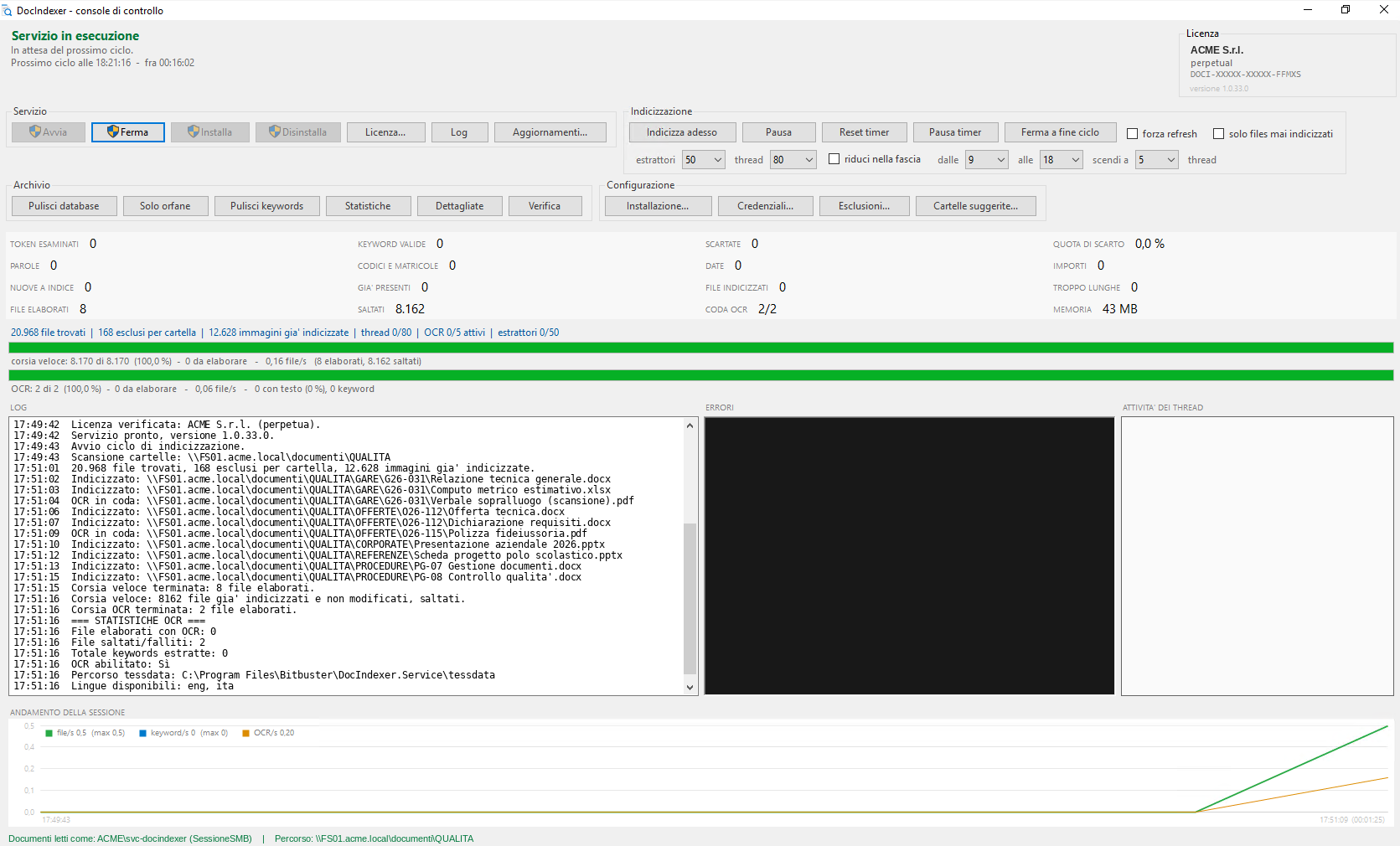Click Pulisci keywords button
The image size is (1400, 846).
(x=267, y=206)
